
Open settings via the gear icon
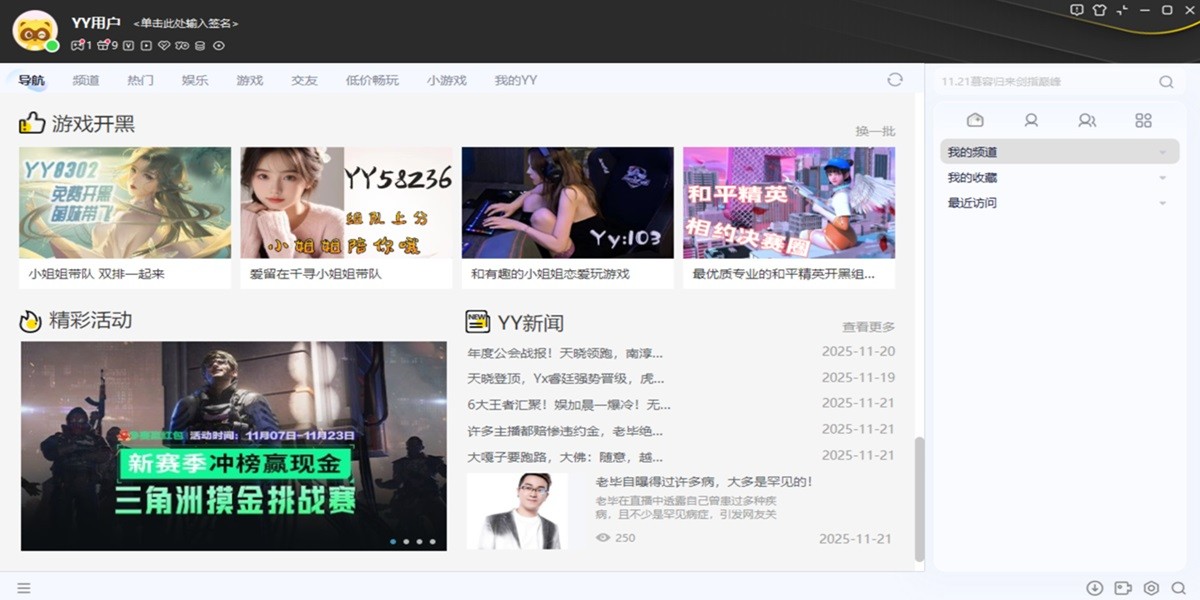[x=1151, y=588]
